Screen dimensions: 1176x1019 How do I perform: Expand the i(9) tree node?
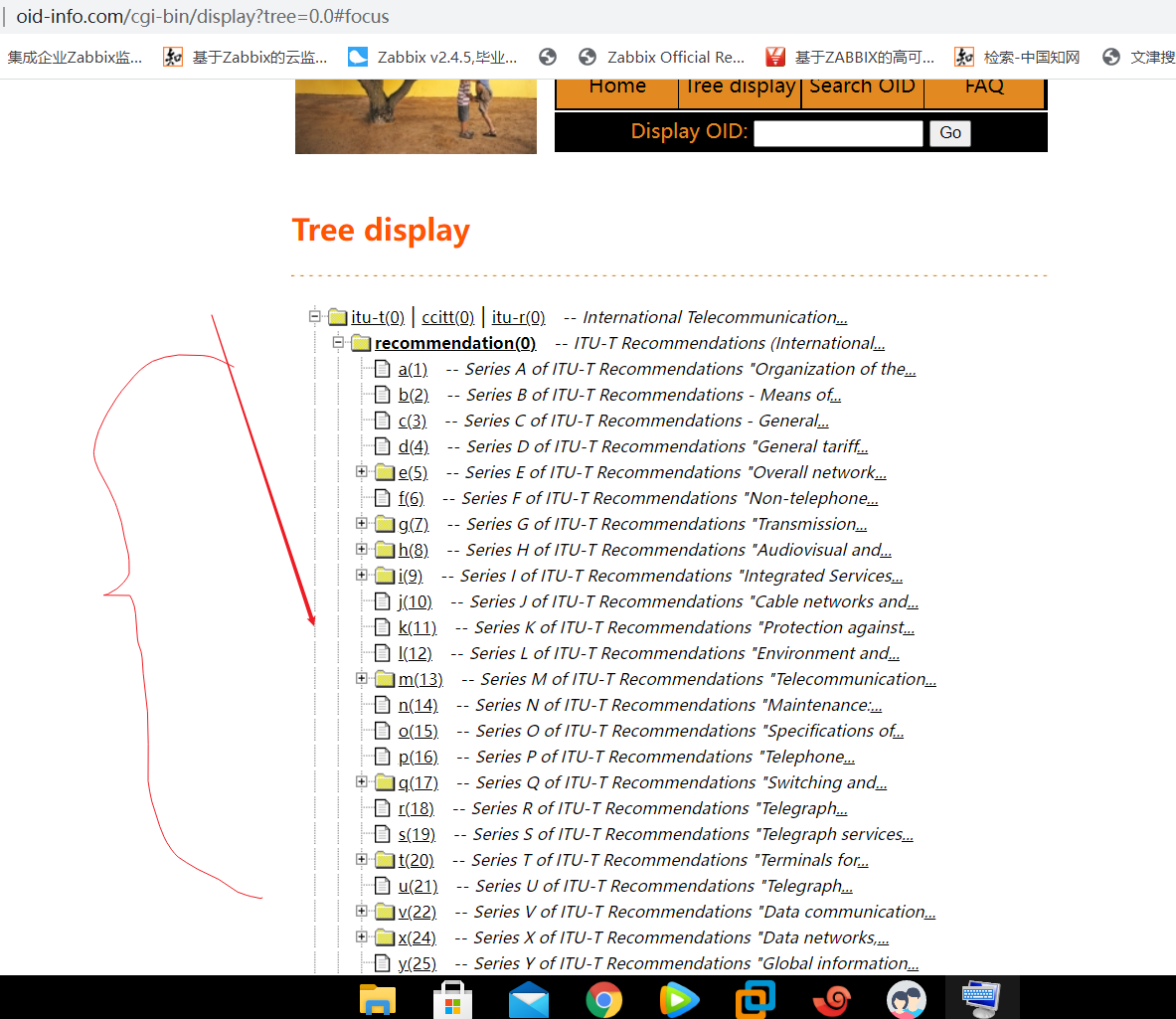pyautogui.click(x=362, y=575)
